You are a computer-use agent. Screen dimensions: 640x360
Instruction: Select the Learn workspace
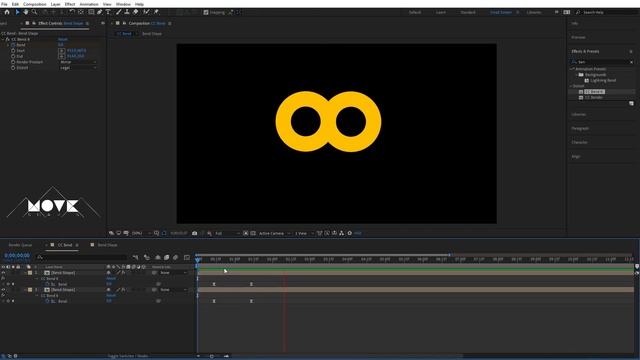pos(441,12)
